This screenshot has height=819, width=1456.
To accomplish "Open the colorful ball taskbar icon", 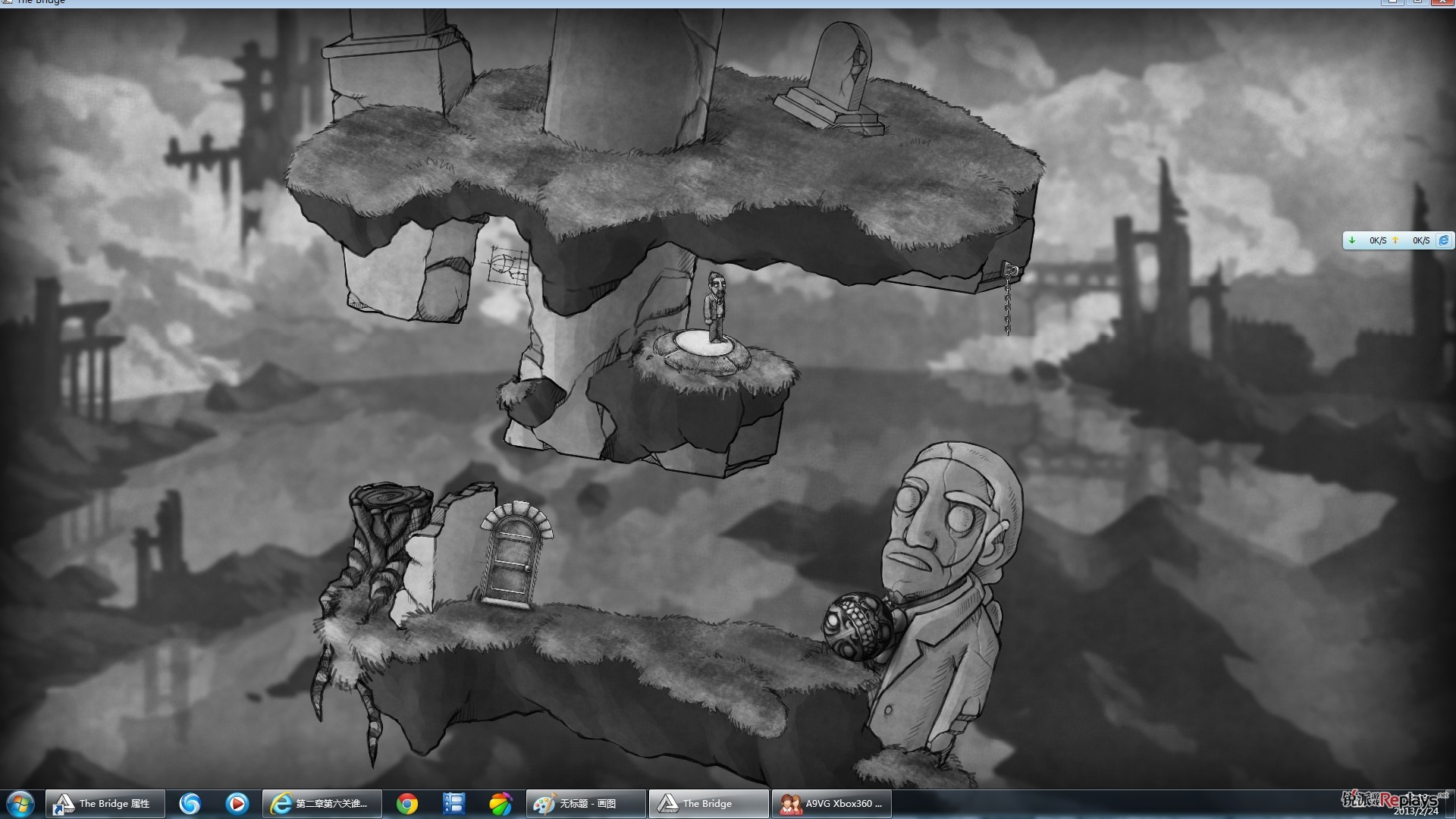I will point(500,803).
